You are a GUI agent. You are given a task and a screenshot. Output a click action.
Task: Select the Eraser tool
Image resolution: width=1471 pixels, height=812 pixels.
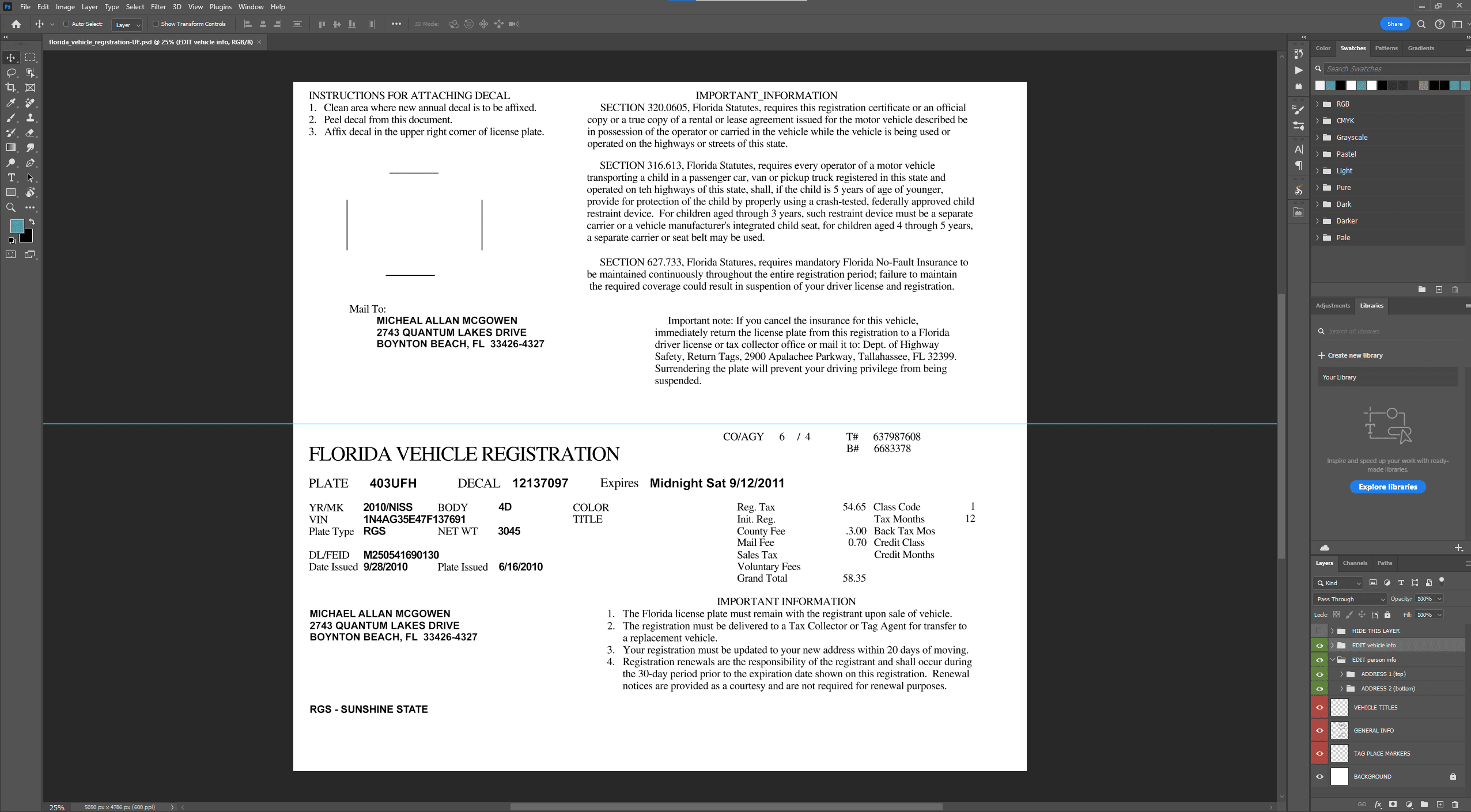tap(30, 133)
